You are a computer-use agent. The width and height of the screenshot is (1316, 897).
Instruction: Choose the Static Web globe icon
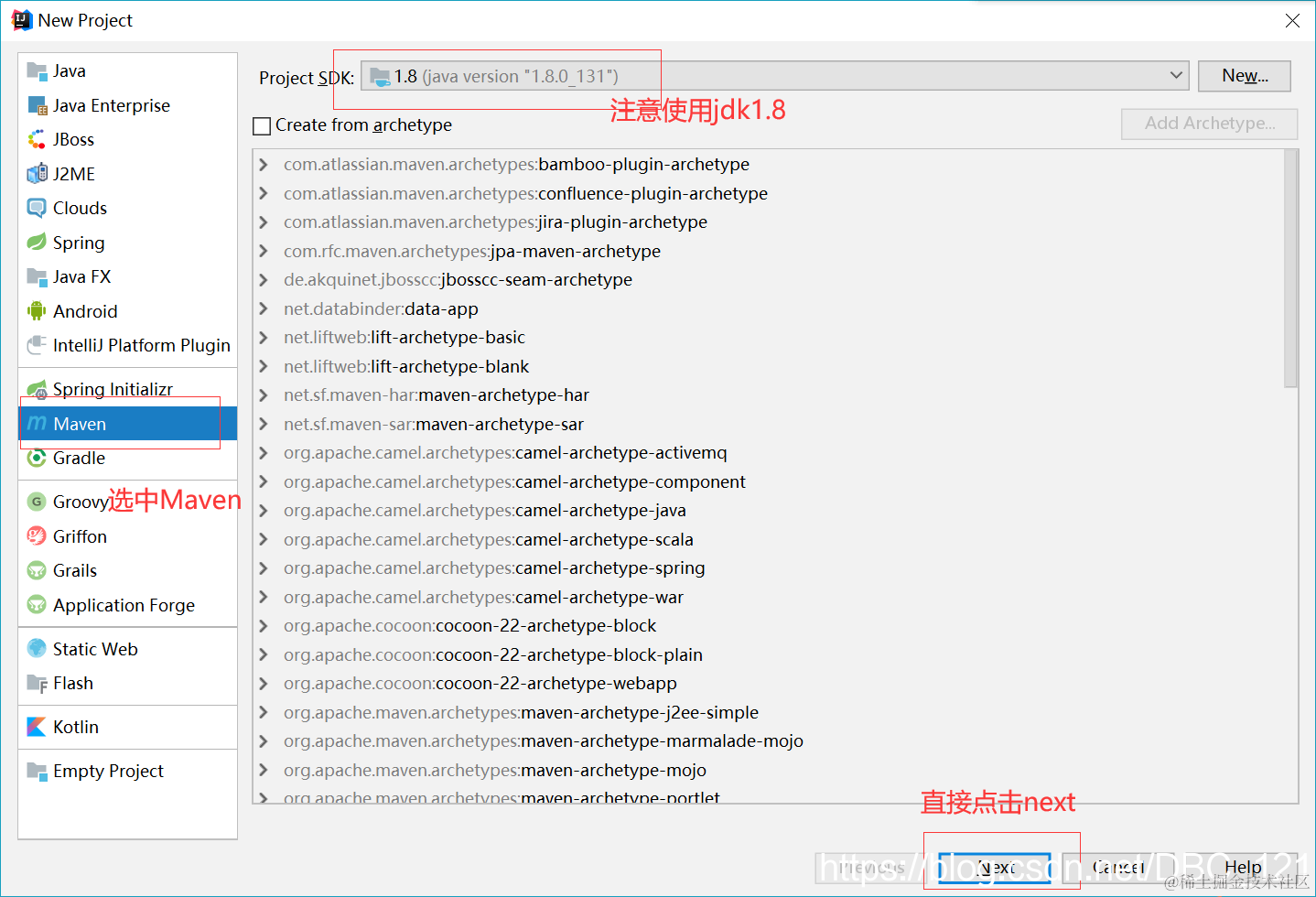click(37, 649)
